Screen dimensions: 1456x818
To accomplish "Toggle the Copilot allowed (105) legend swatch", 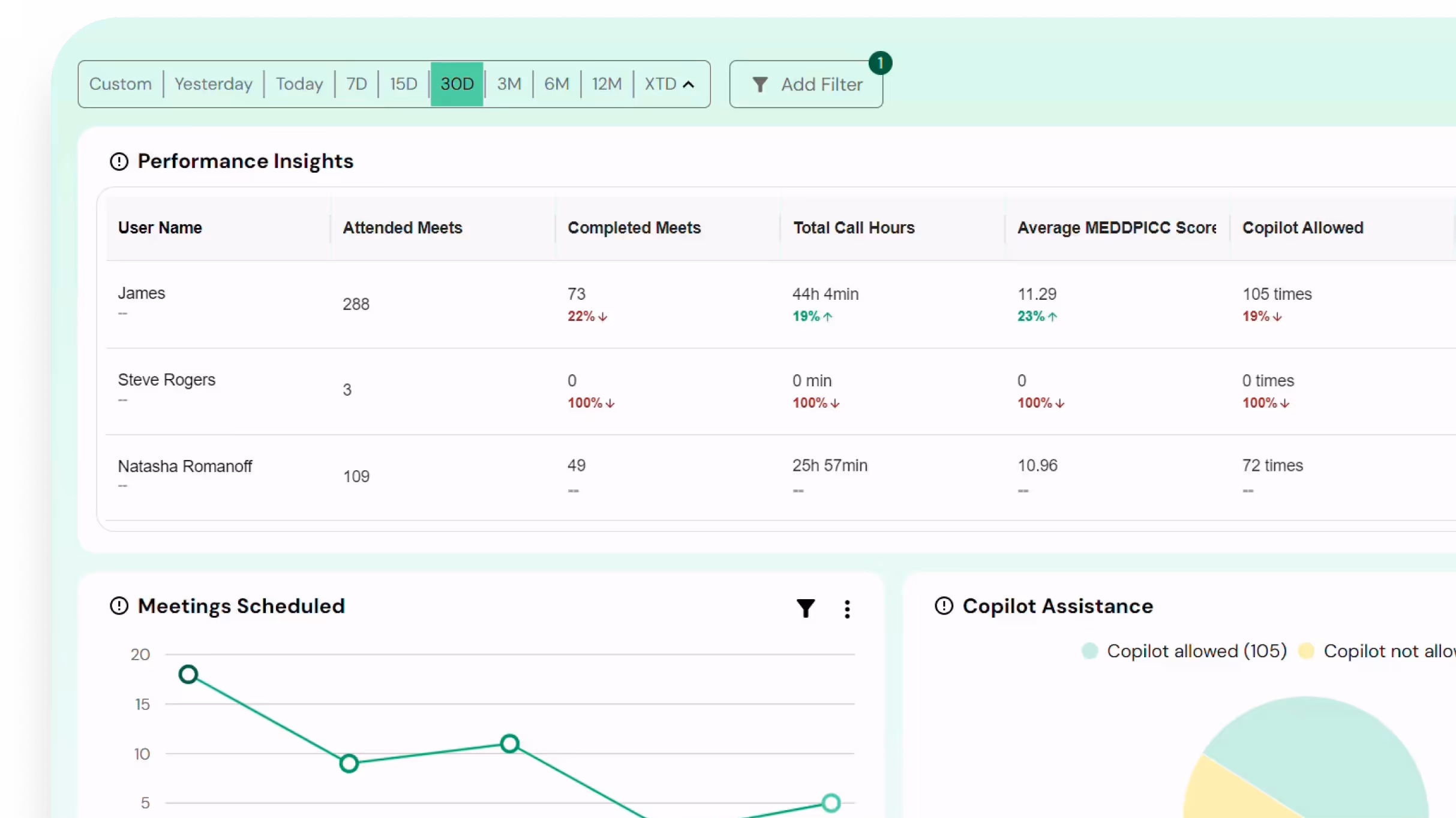I will tap(1089, 651).
